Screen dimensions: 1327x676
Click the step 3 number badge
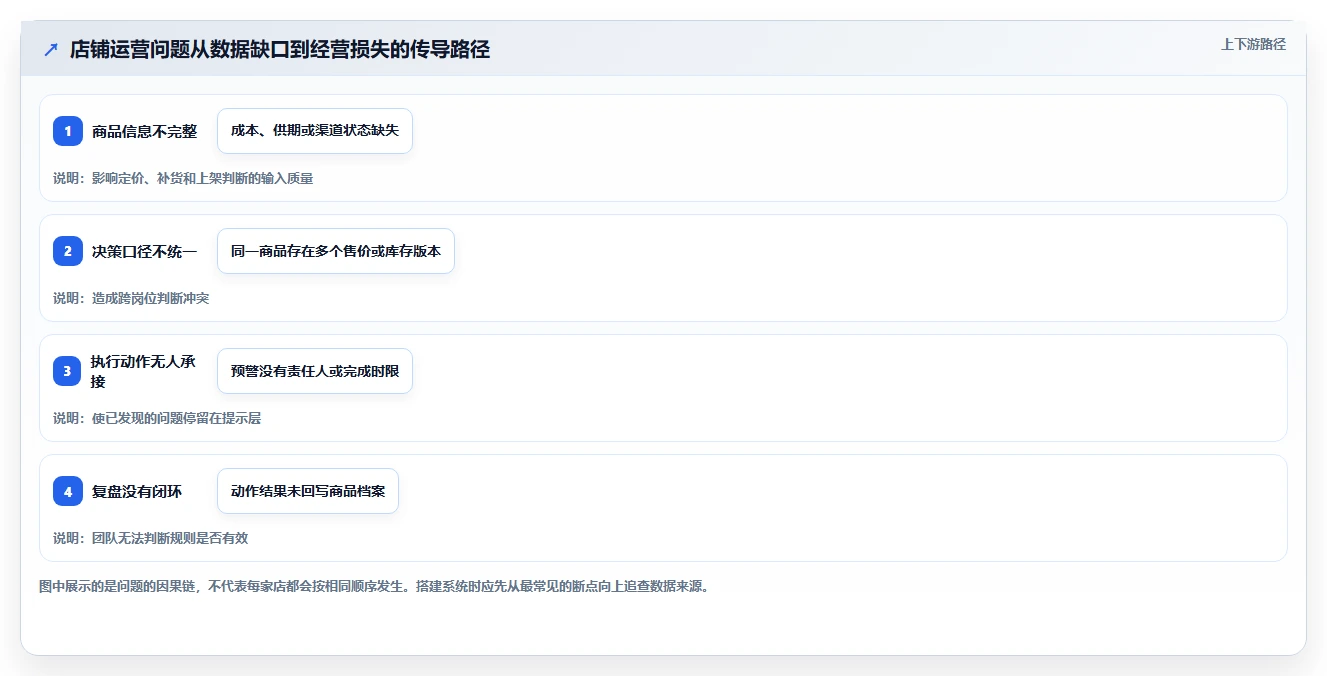pos(68,371)
